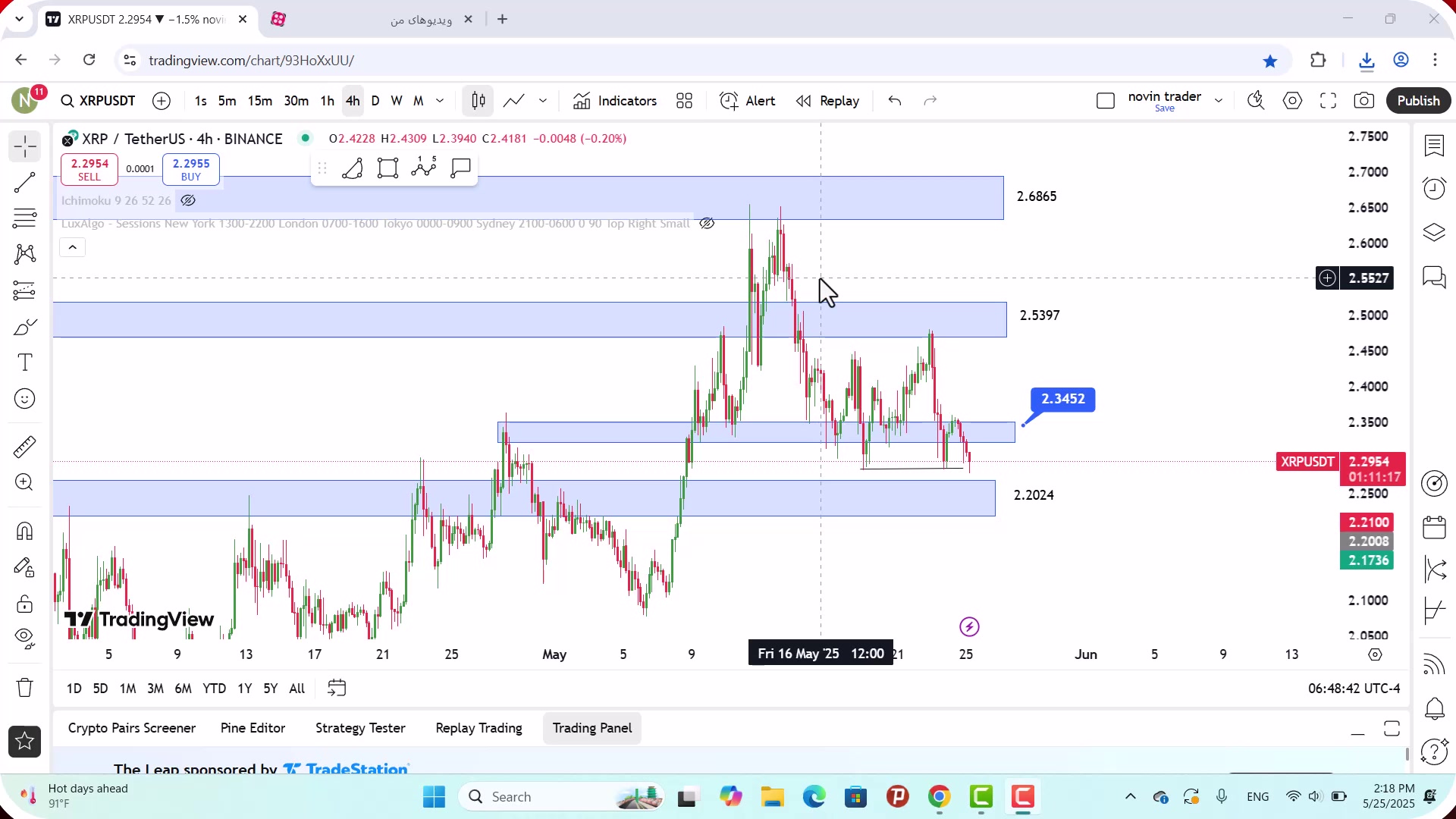Image resolution: width=1456 pixels, height=819 pixels.
Task: Select the brush drawing tool
Action: tap(25, 327)
